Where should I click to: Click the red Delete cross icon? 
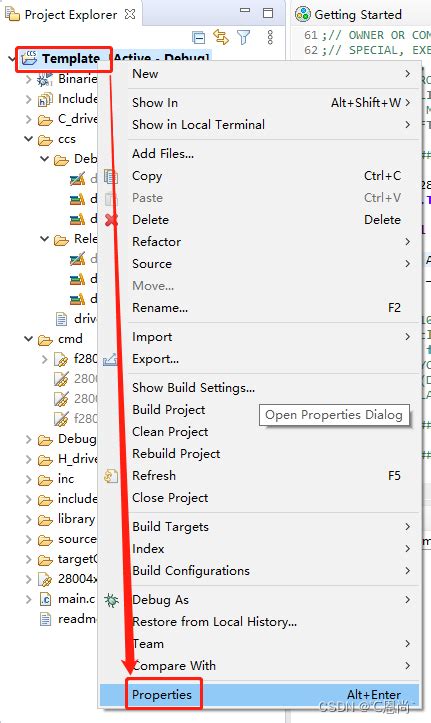111,219
